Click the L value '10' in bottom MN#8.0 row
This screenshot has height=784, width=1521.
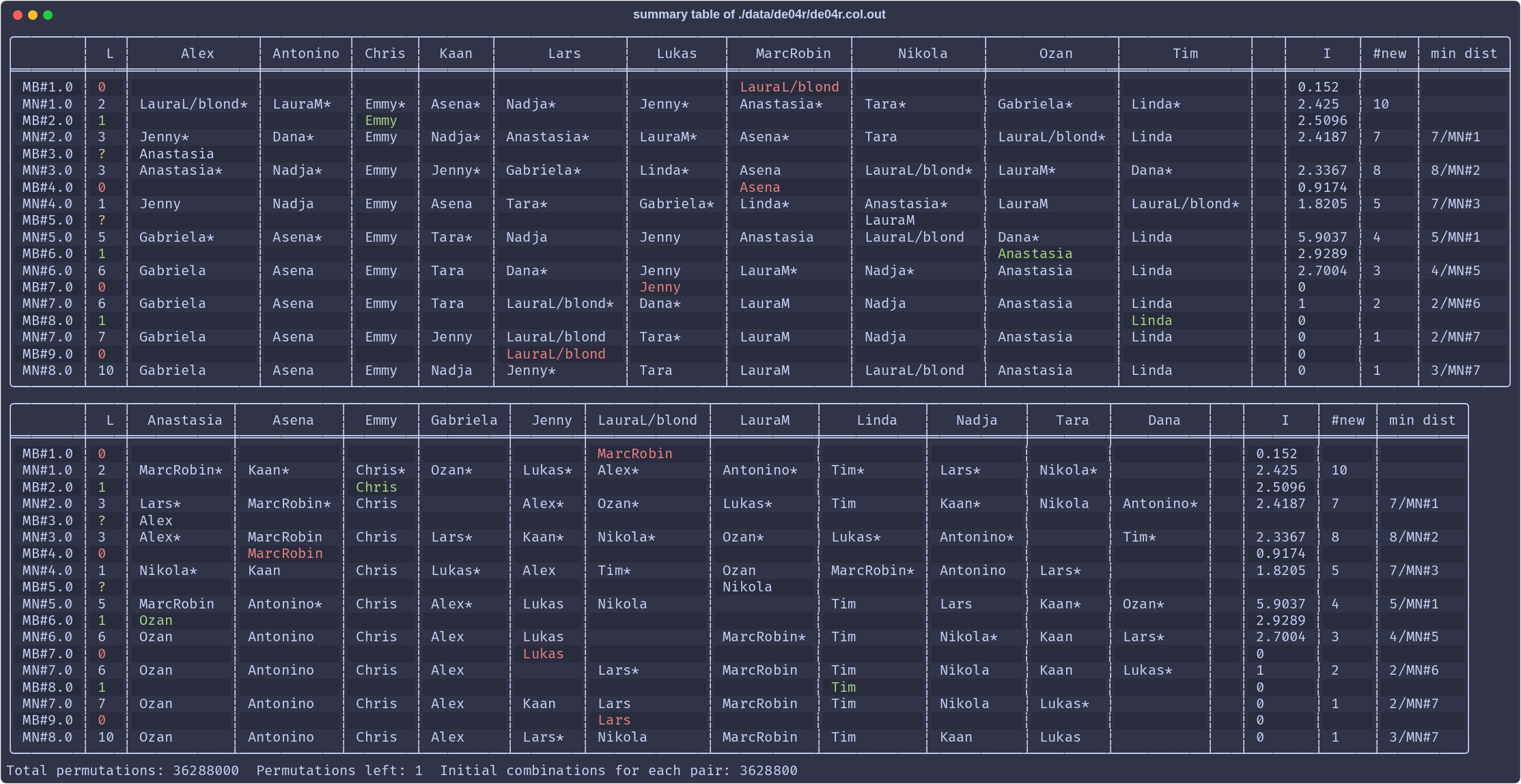106,737
